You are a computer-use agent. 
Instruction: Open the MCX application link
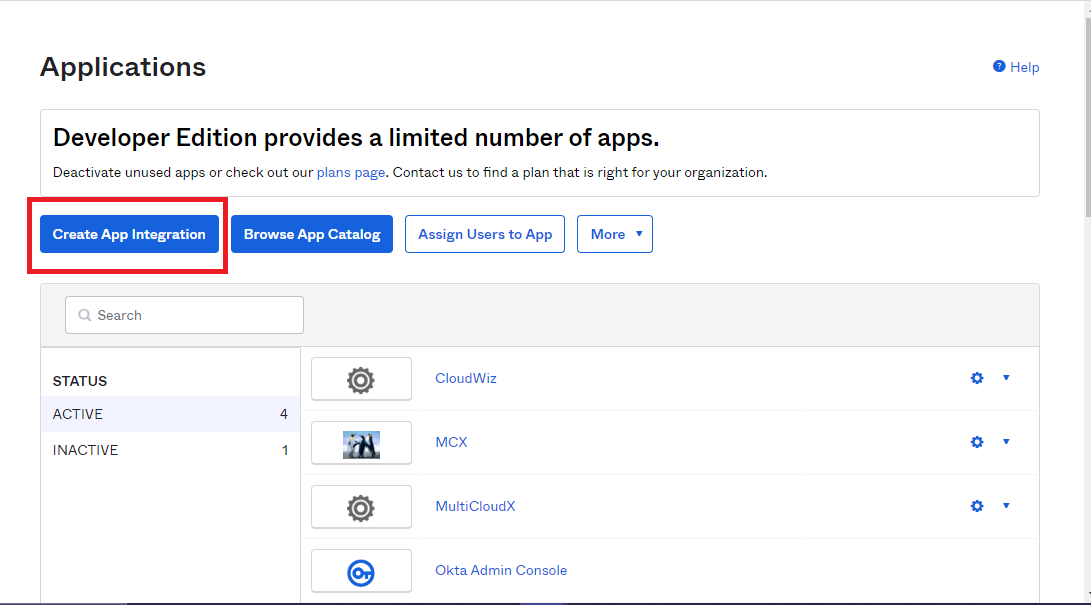pyautogui.click(x=451, y=442)
